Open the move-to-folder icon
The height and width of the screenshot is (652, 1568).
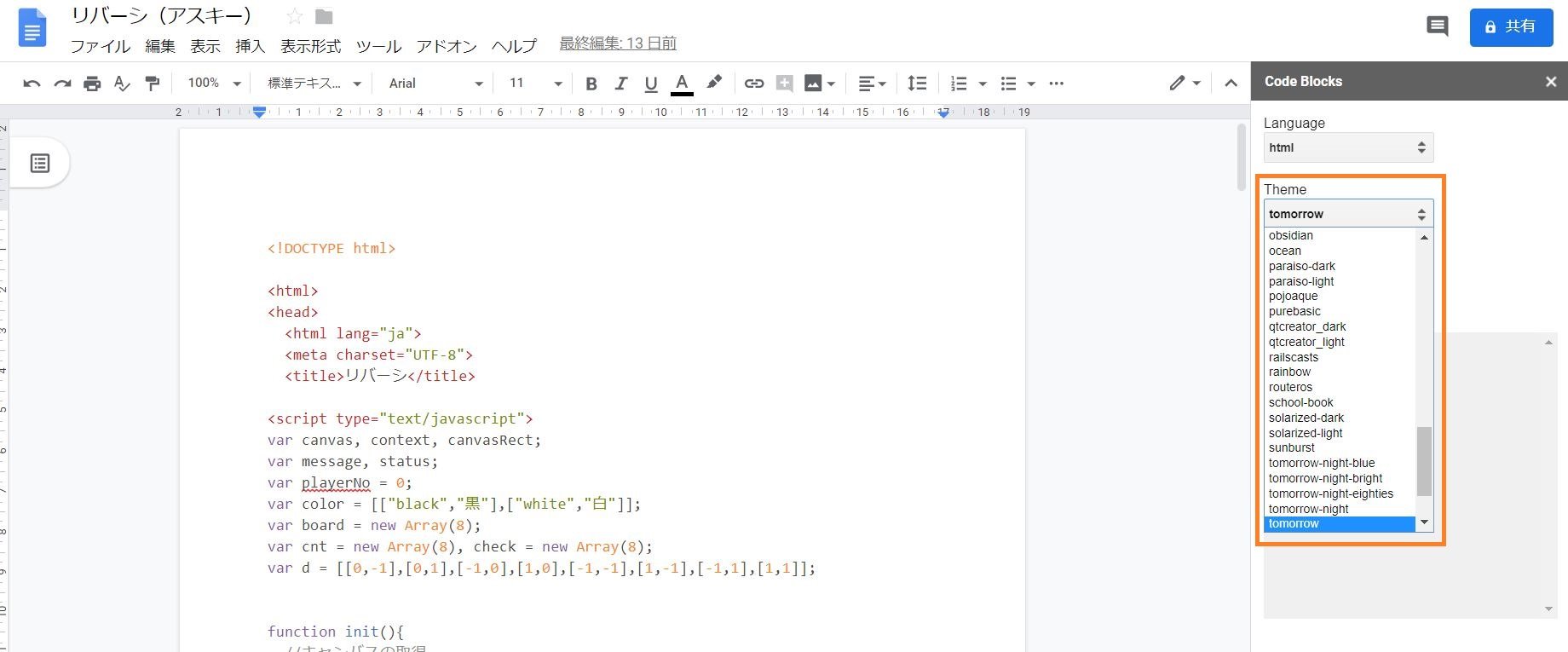pos(324,16)
